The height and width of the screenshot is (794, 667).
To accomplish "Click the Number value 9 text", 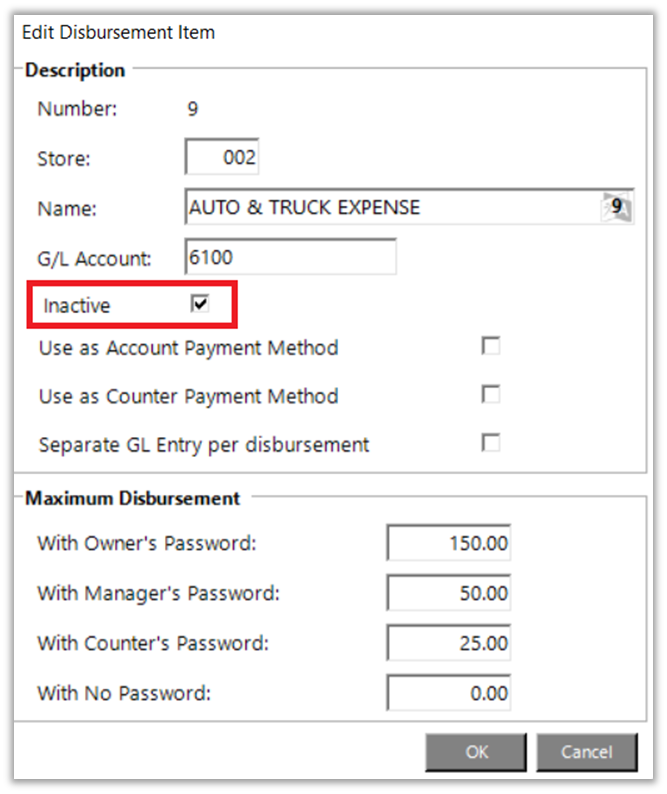I will click(x=193, y=109).
